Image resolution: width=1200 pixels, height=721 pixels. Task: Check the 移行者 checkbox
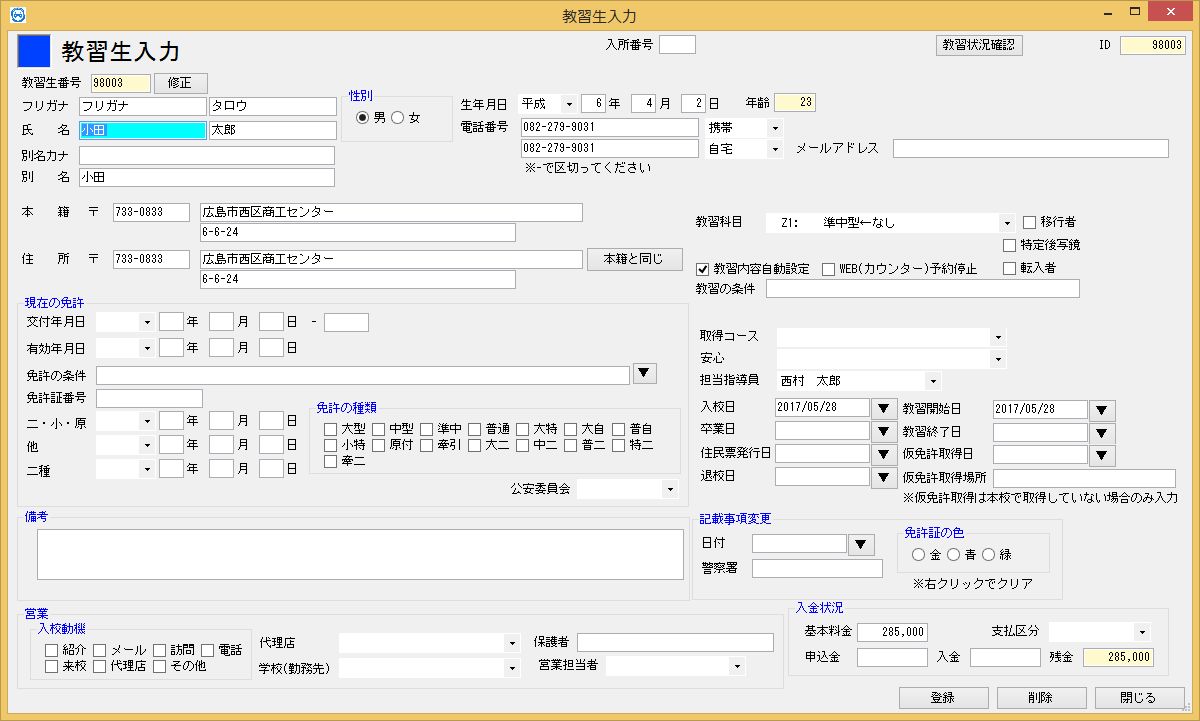click(1029, 222)
